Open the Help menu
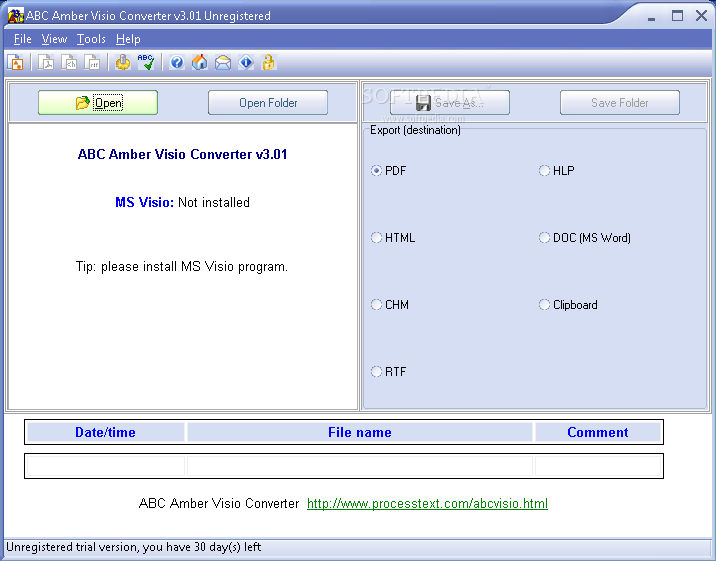The height and width of the screenshot is (561, 716). 128,39
